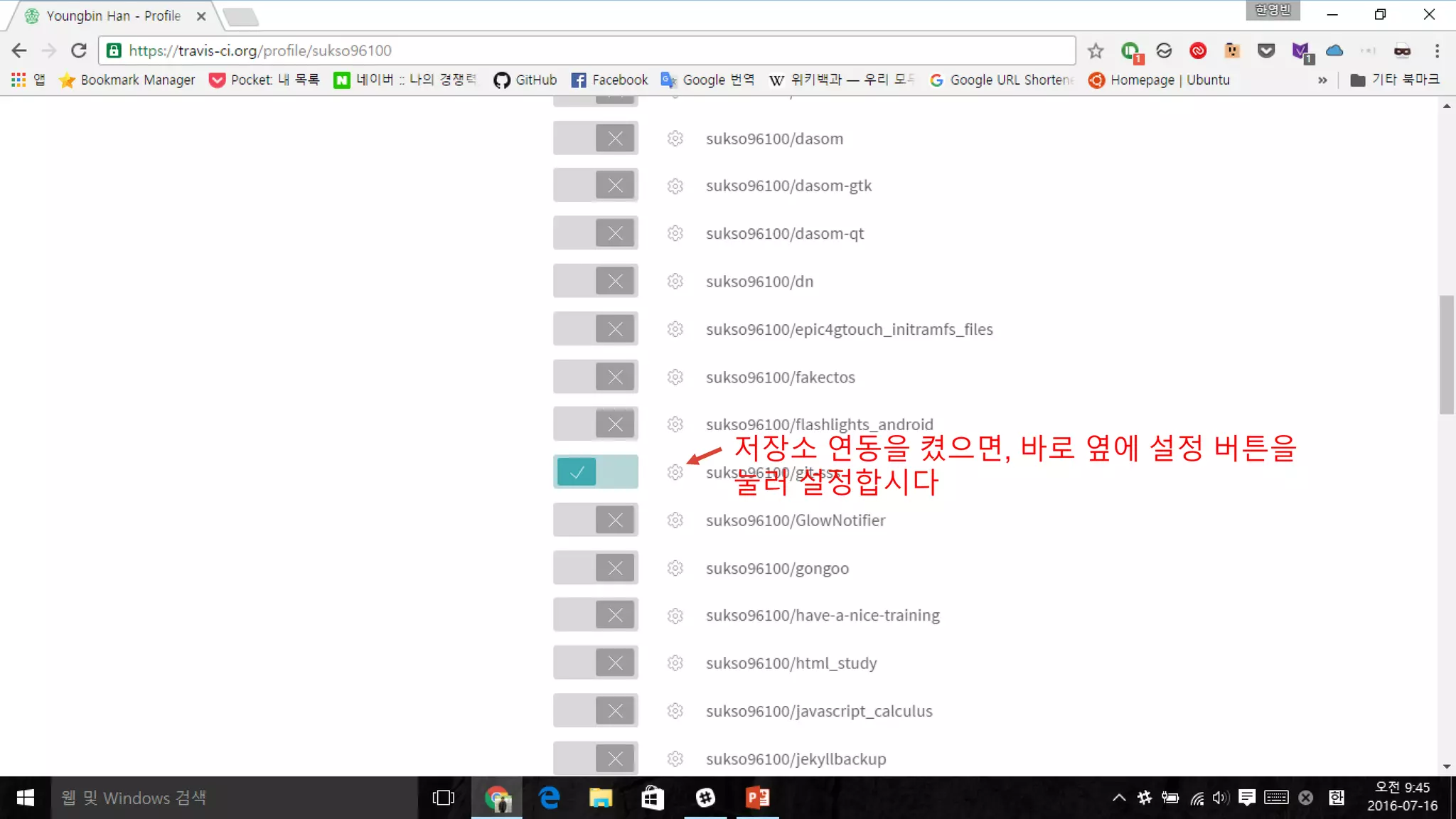Open settings gear for sukso96100/dn
1456x819 pixels.
point(675,282)
